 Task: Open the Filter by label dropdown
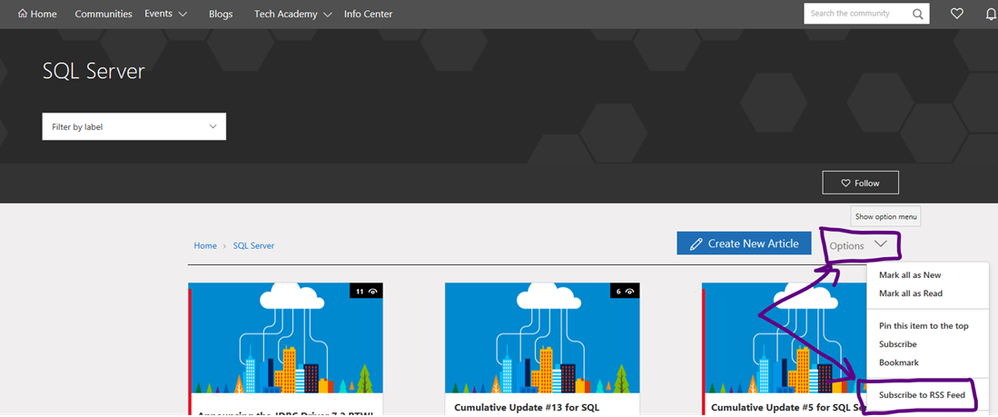coord(134,127)
